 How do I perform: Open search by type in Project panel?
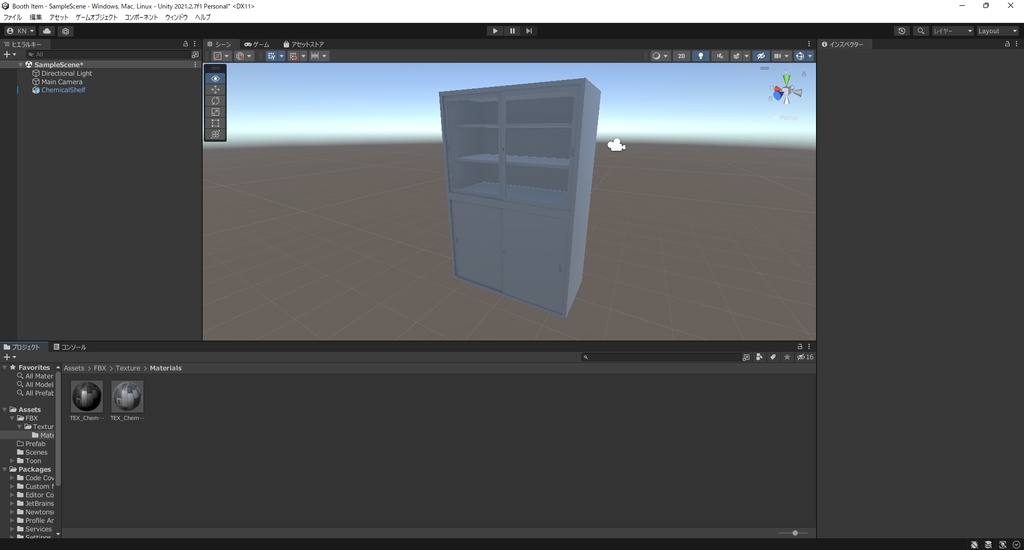(x=759, y=357)
